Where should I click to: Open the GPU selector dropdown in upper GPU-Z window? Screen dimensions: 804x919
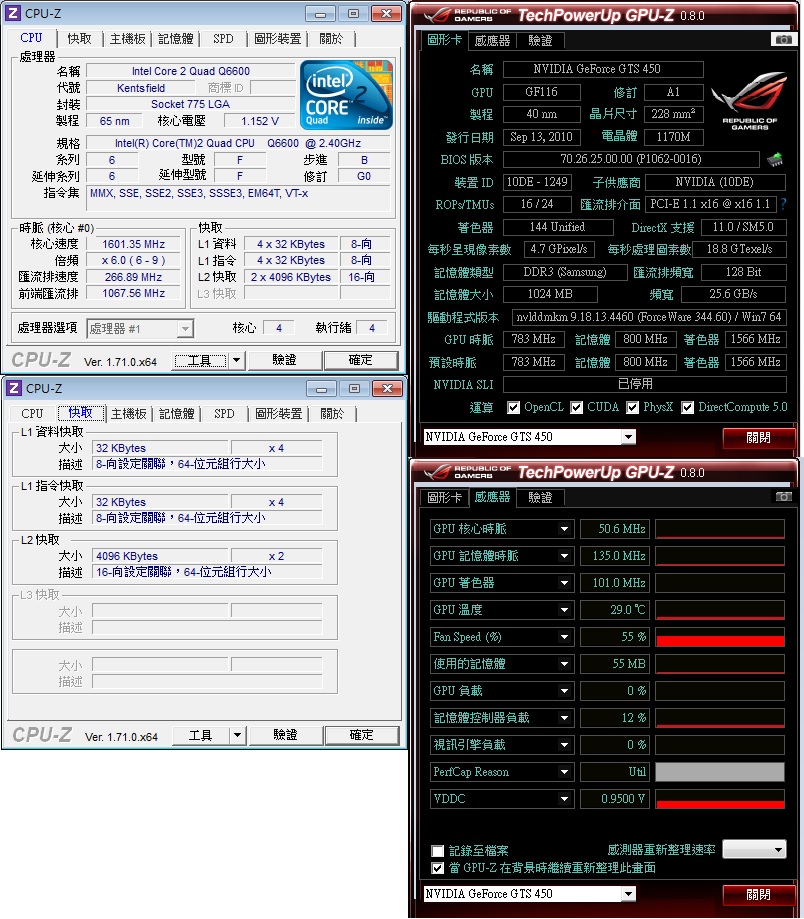[x=628, y=437]
